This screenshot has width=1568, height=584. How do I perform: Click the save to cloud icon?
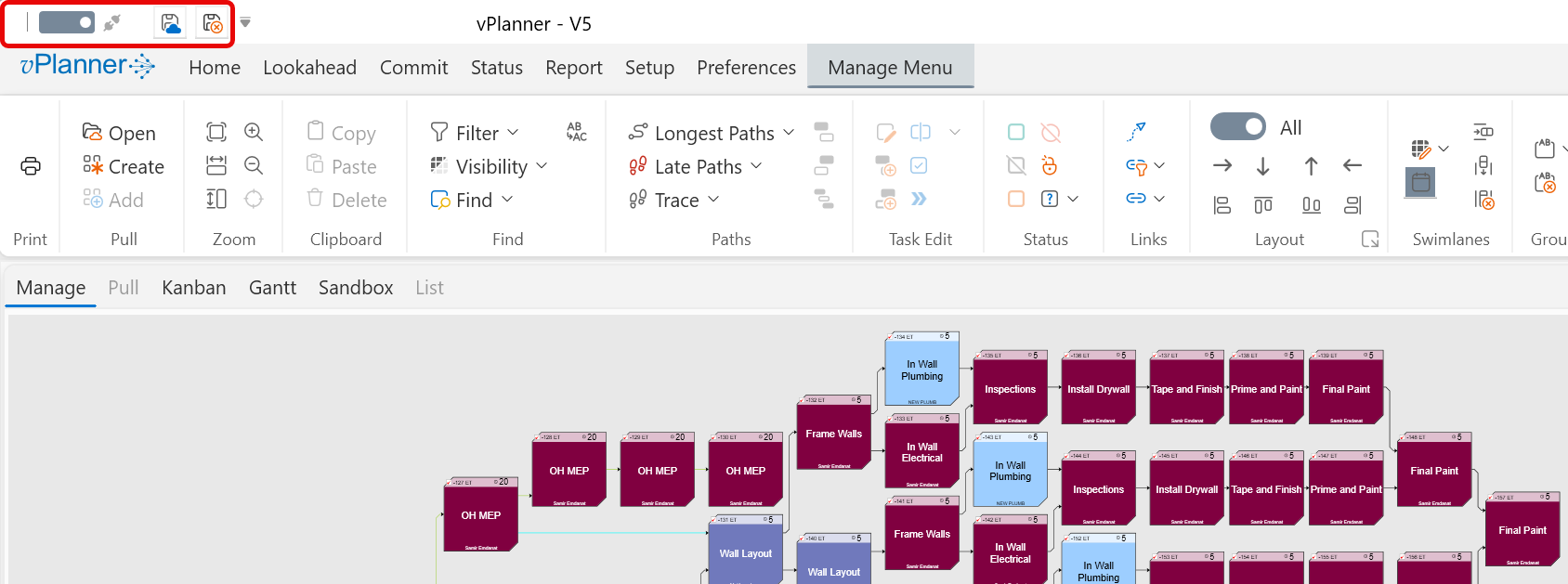(x=171, y=23)
